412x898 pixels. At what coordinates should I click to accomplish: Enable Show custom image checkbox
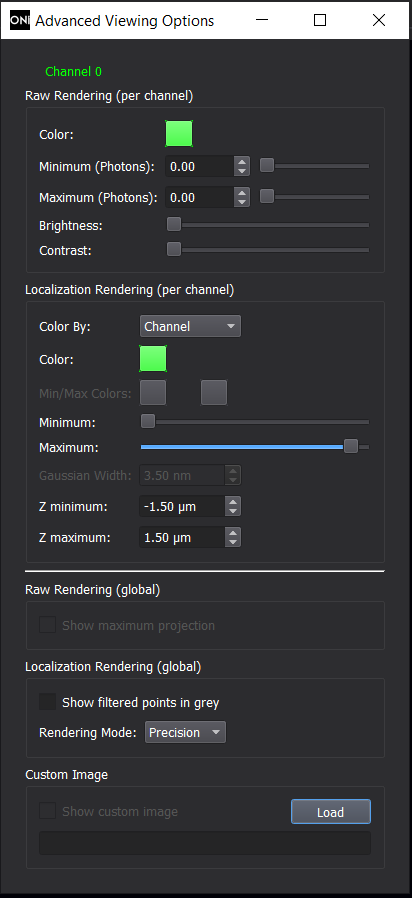48,811
